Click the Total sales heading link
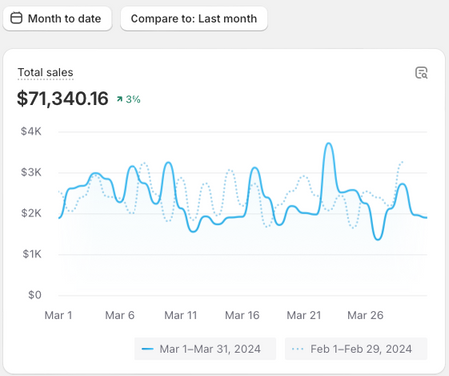 pos(45,72)
